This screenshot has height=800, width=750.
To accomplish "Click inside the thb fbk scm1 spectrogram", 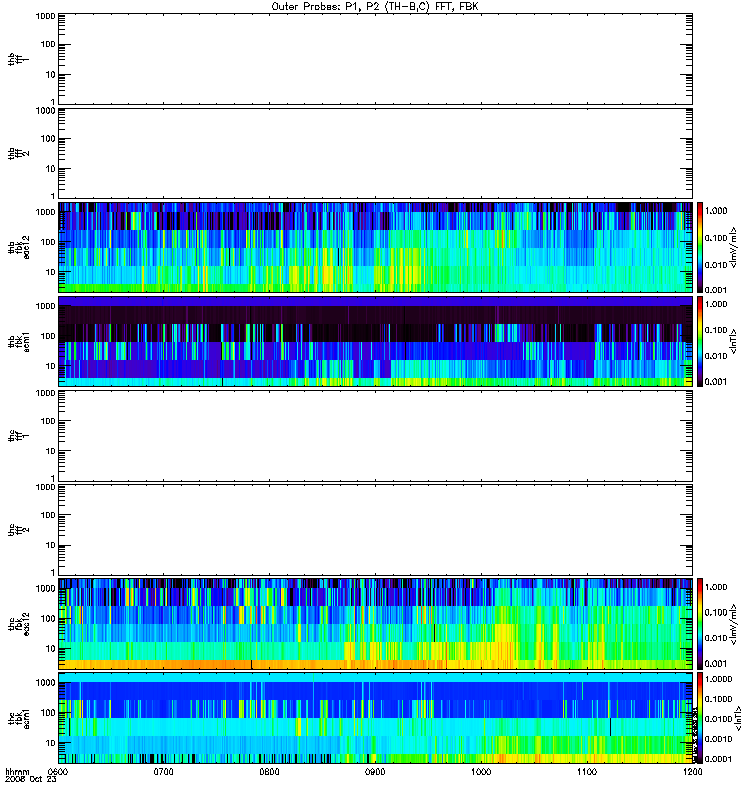I will pyautogui.click(x=376, y=341).
